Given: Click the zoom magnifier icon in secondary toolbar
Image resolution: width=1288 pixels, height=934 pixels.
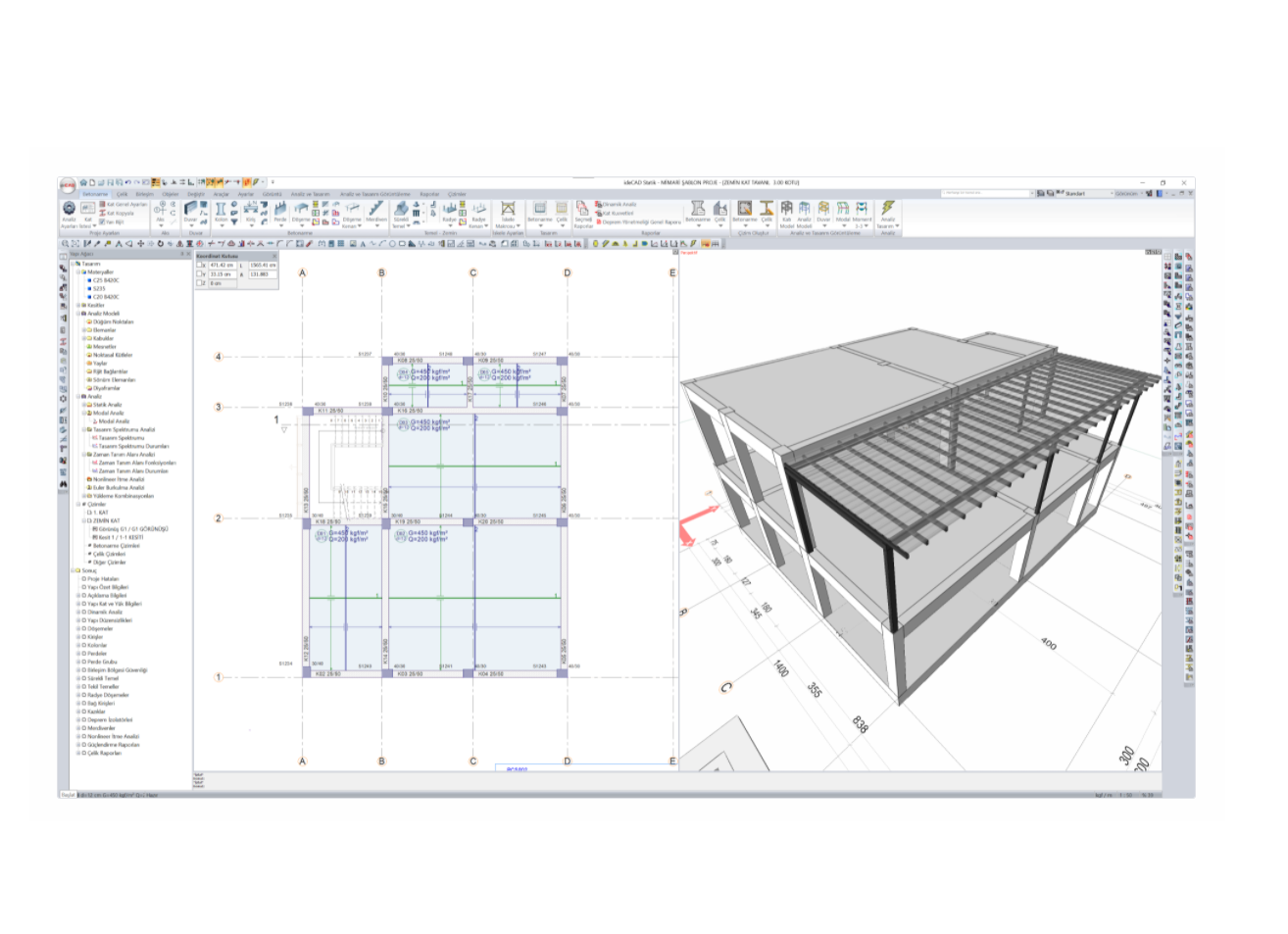Looking at the screenshot, I should (x=65, y=244).
